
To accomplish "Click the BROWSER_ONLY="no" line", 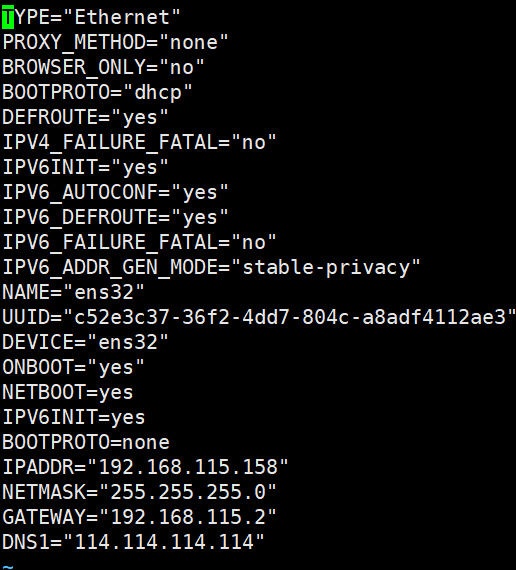I will [x=103, y=67].
